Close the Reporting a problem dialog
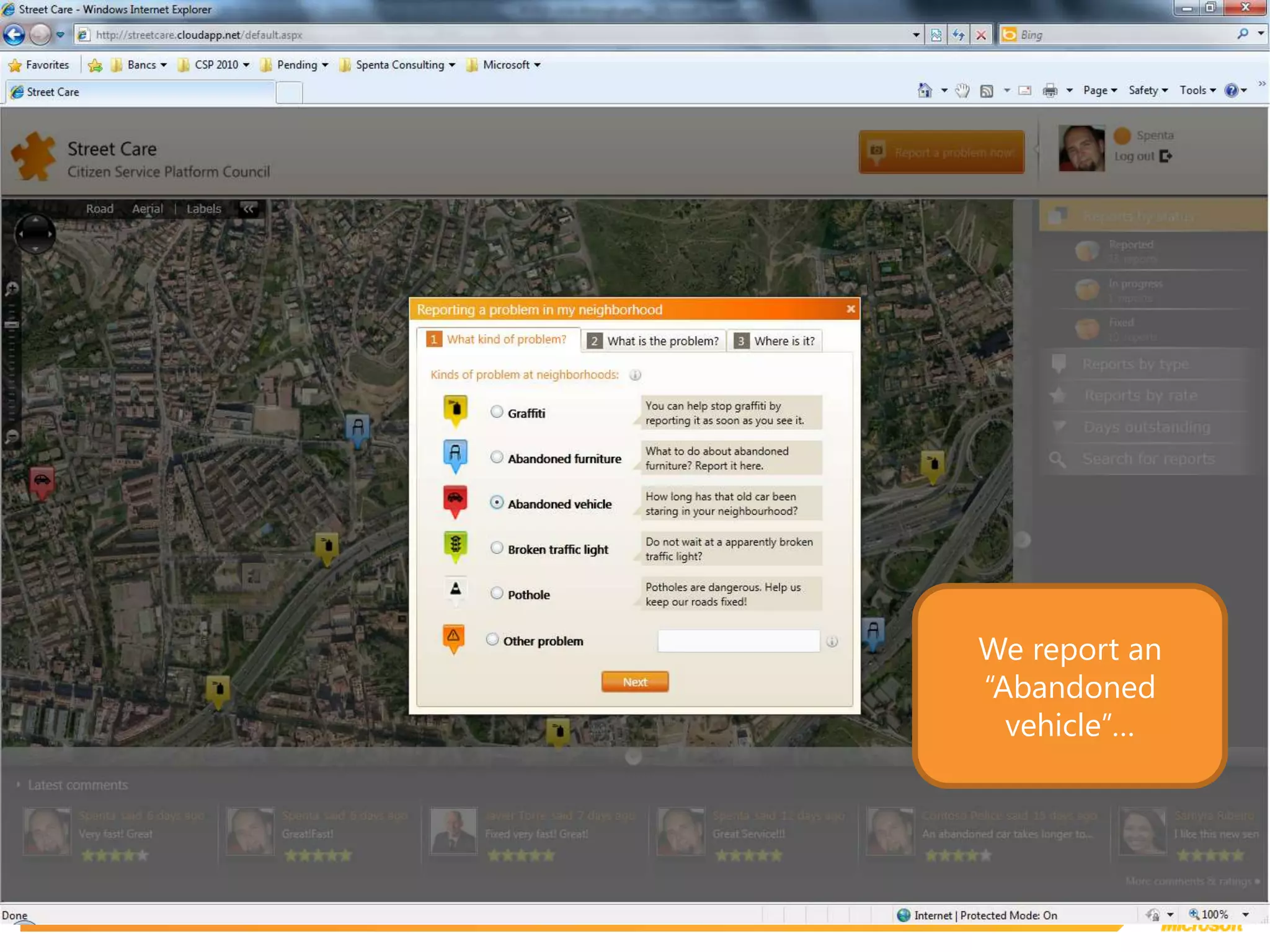This screenshot has height=952, width=1270. tap(851, 309)
